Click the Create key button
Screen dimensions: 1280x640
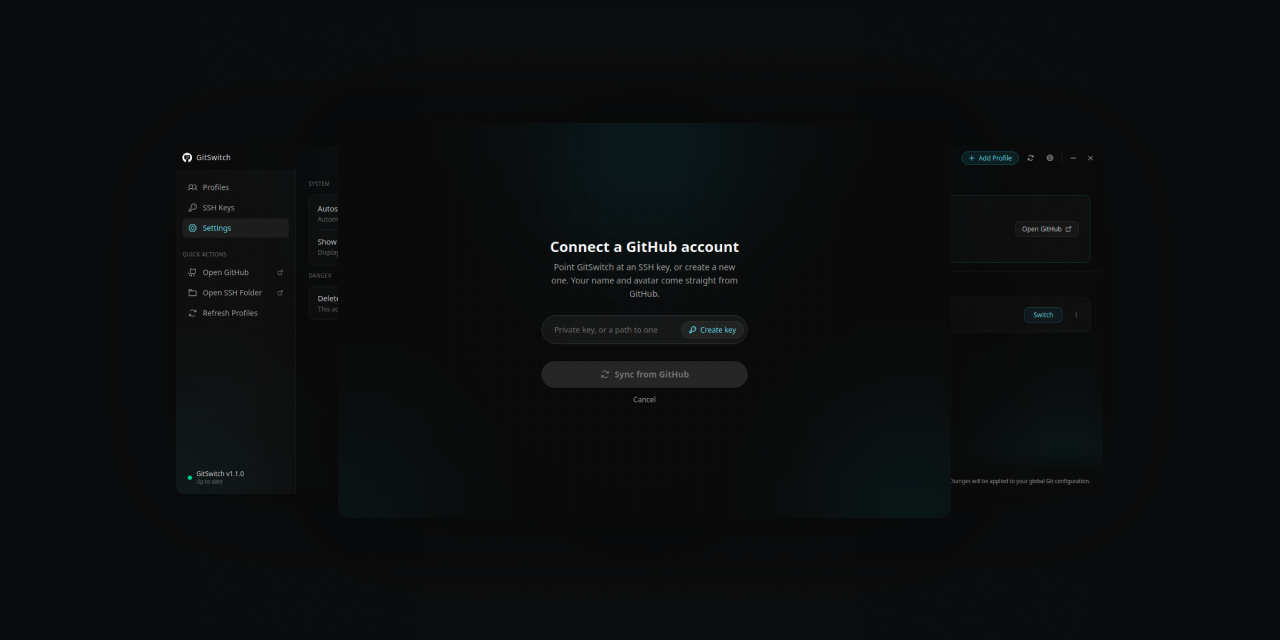pyautogui.click(x=713, y=330)
